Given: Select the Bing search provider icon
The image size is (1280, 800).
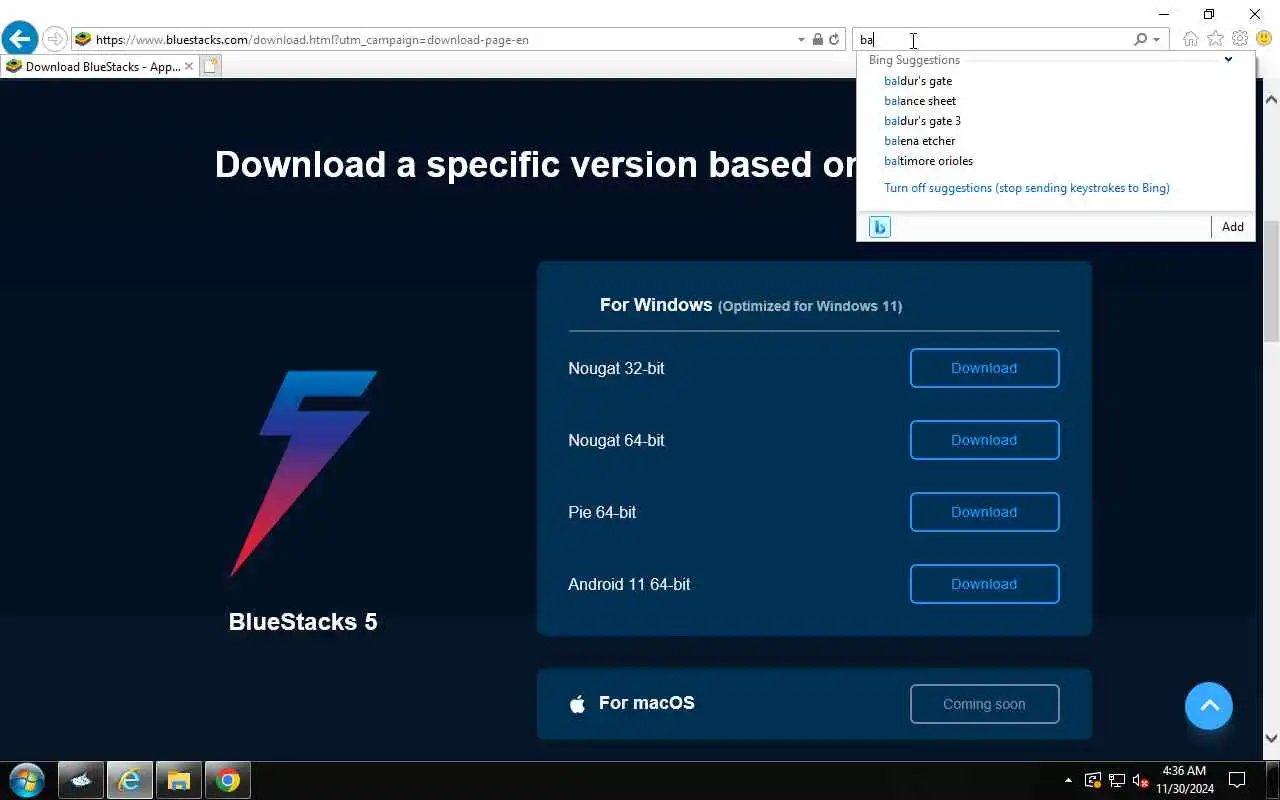Looking at the screenshot, I should (880, 227).
